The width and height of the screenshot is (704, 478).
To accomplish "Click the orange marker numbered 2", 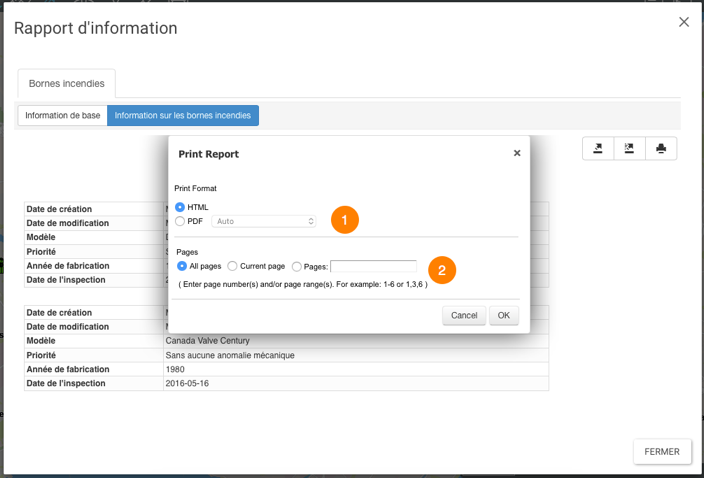I will tap(442, 269).
